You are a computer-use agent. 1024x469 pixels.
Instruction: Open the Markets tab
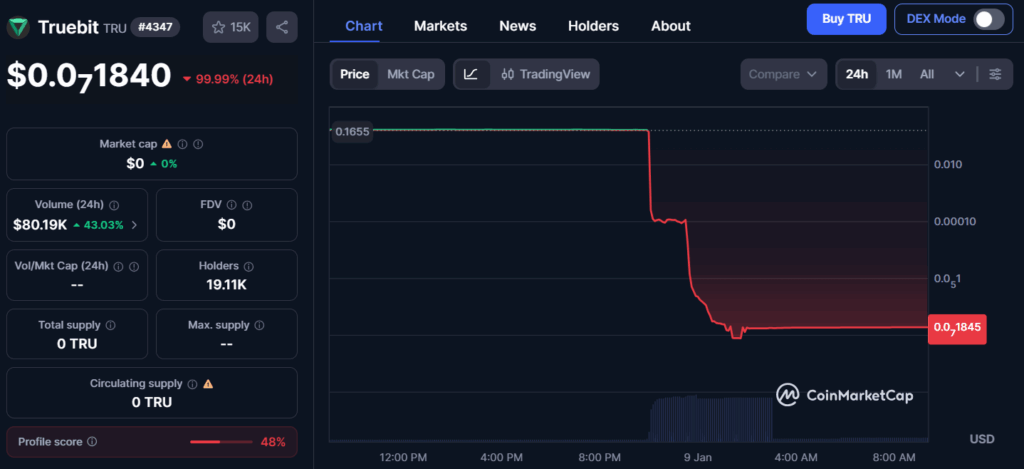point(440,26)
